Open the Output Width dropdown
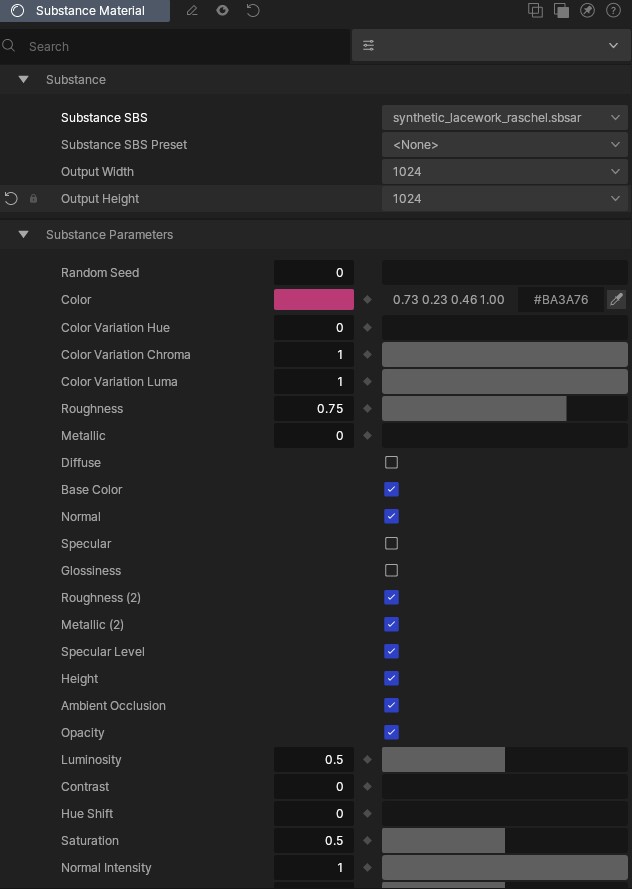This screenshot has width=632, height=889. click(x=504, y=171)
